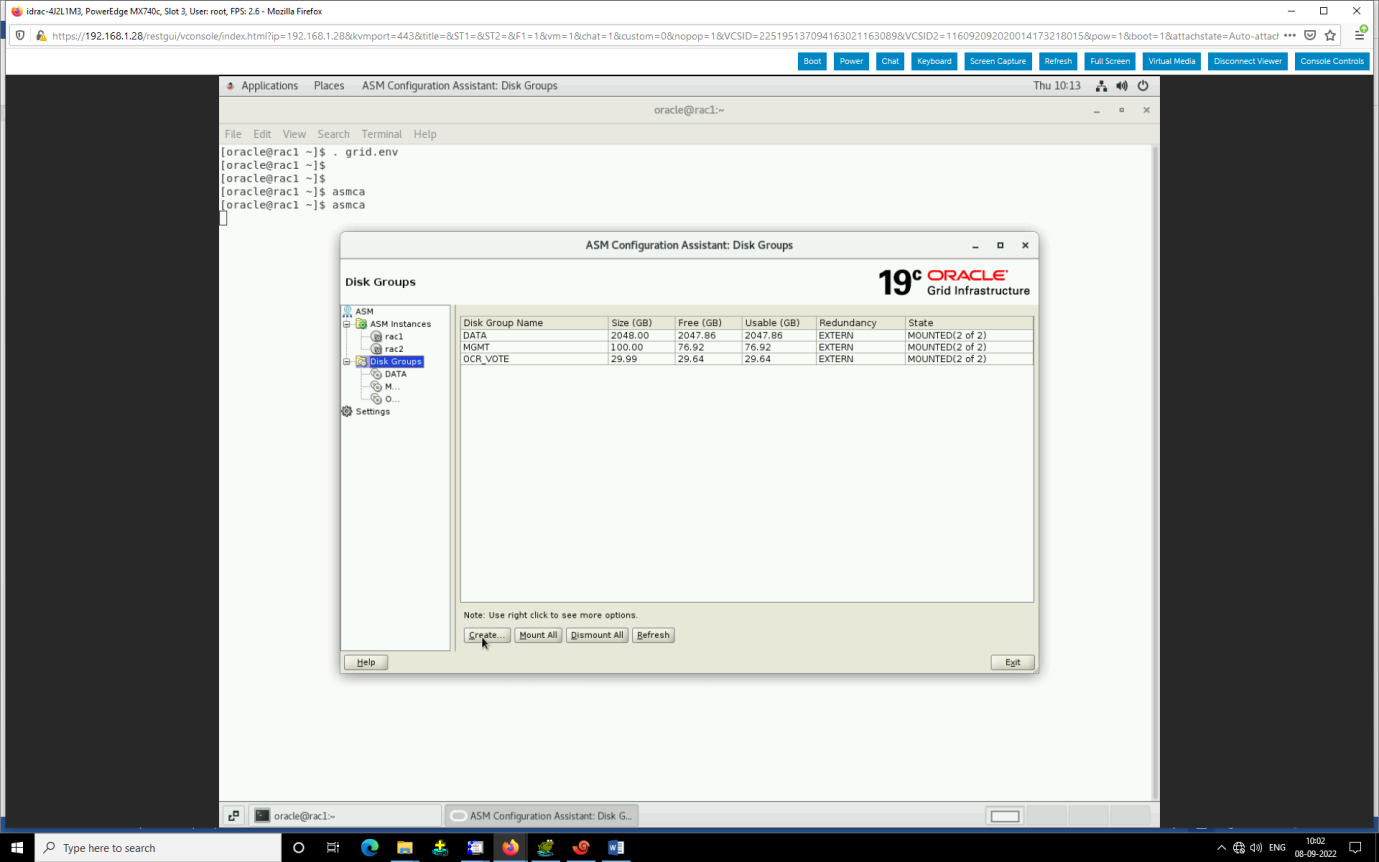Open terminal View menu
1379x862 pixels.
pos(294,134)
